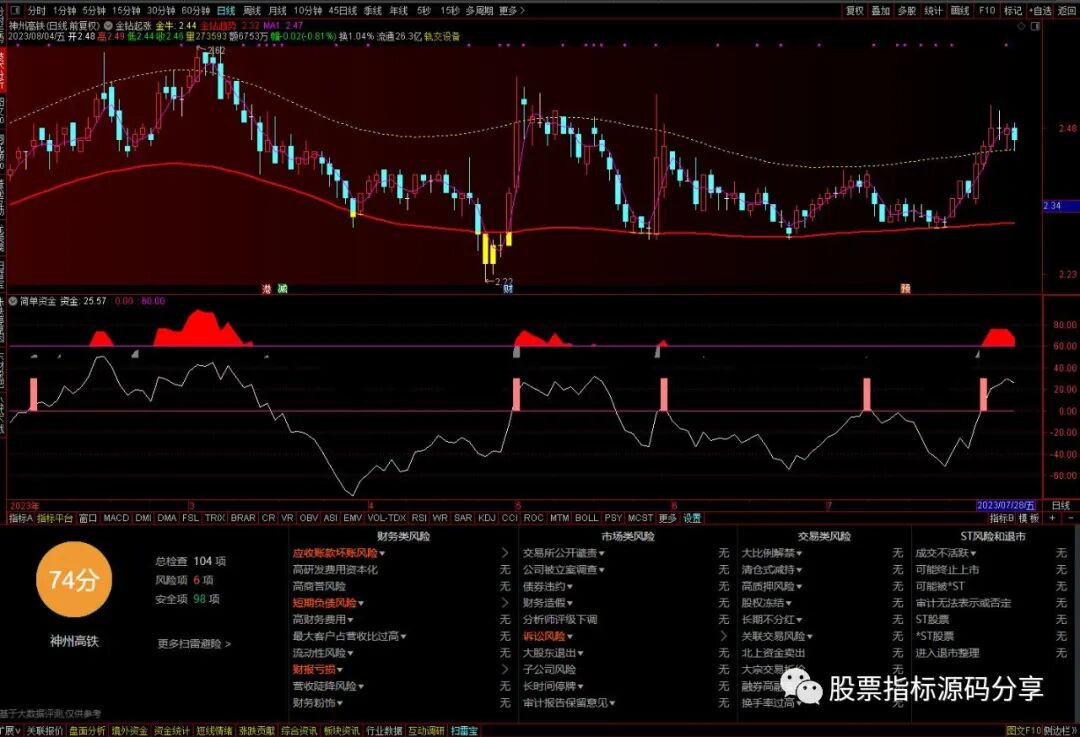Switch to 分时 intraday chart
Screen dimensions: 1080x737
[x=37, y=10]
